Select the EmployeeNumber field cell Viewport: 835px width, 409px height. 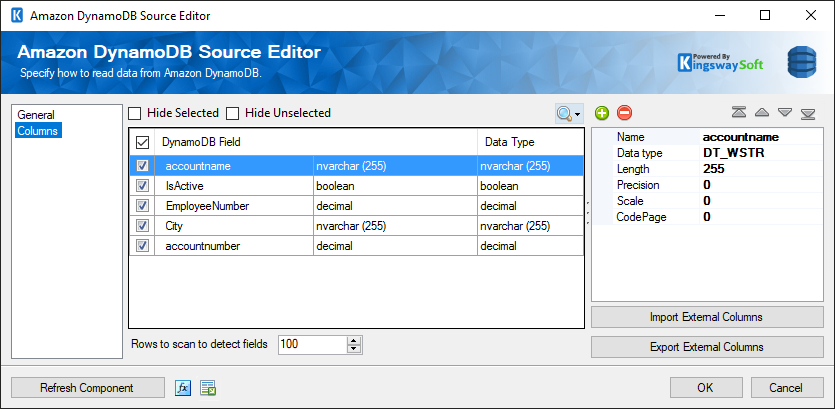tap(234, 206)
